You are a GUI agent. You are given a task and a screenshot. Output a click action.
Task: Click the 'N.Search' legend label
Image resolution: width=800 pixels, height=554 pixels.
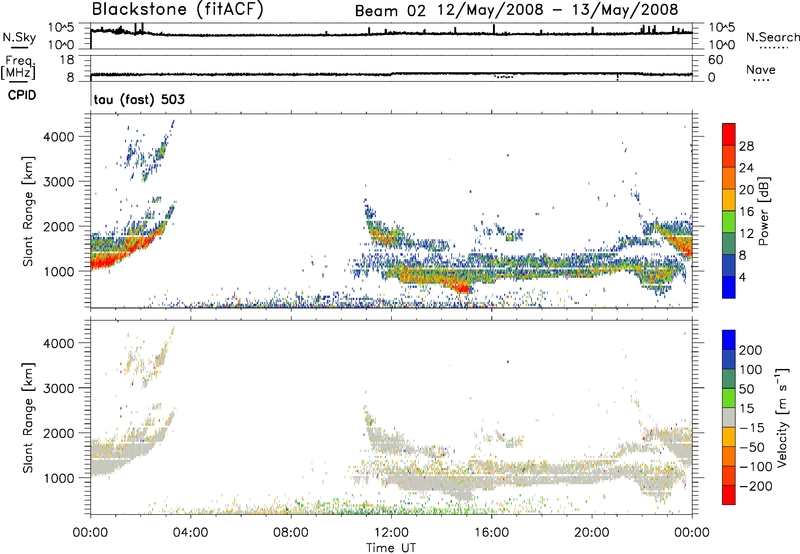(773, 37)
